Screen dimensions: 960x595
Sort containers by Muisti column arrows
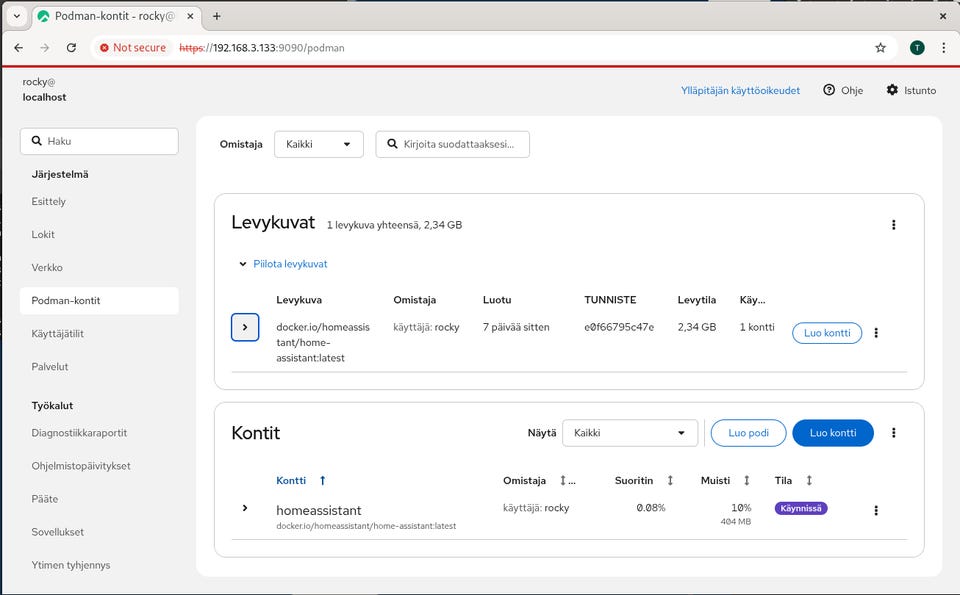(x=746, y=481)
